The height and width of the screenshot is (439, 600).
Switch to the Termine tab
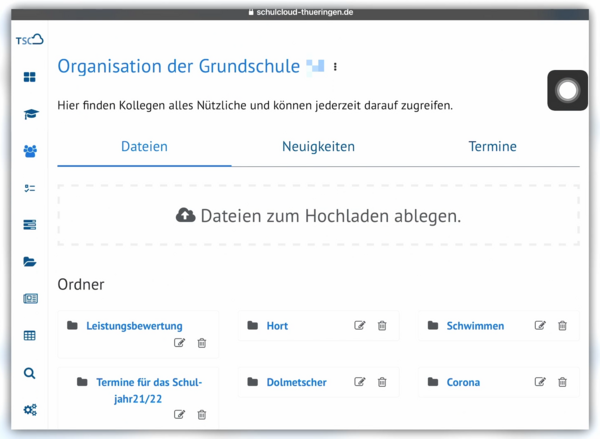[492, 147]
